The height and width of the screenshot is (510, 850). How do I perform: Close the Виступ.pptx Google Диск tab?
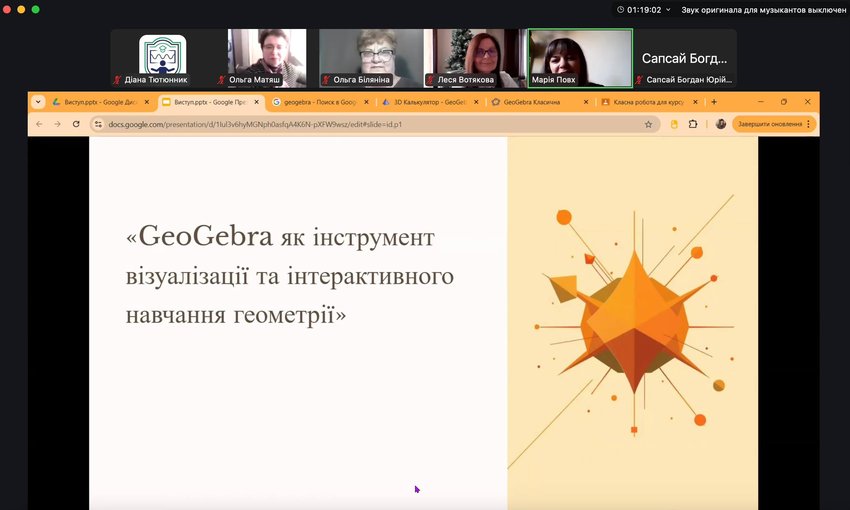(x=146, y=102)
